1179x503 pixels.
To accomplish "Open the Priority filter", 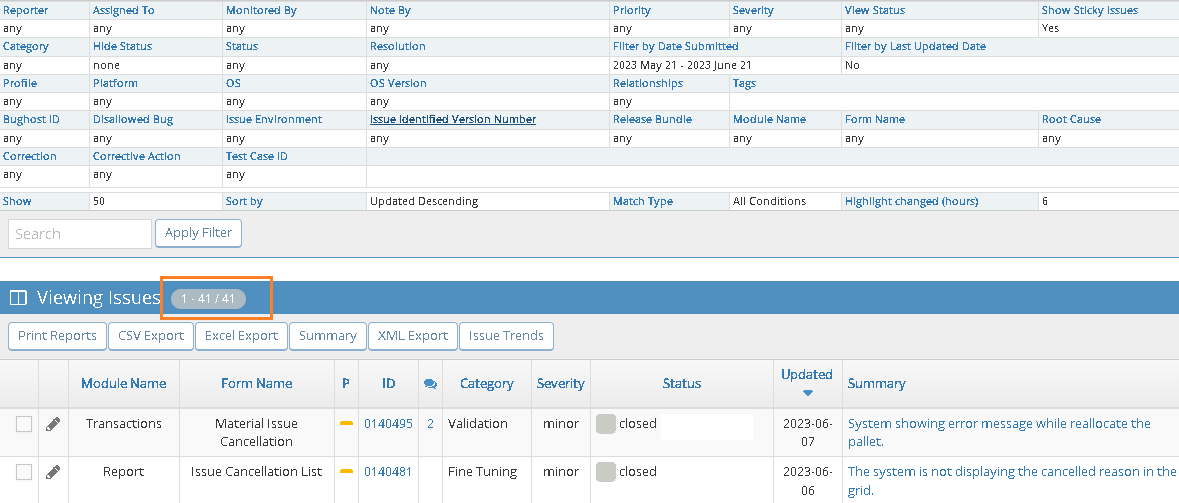I will click(632, 11).
